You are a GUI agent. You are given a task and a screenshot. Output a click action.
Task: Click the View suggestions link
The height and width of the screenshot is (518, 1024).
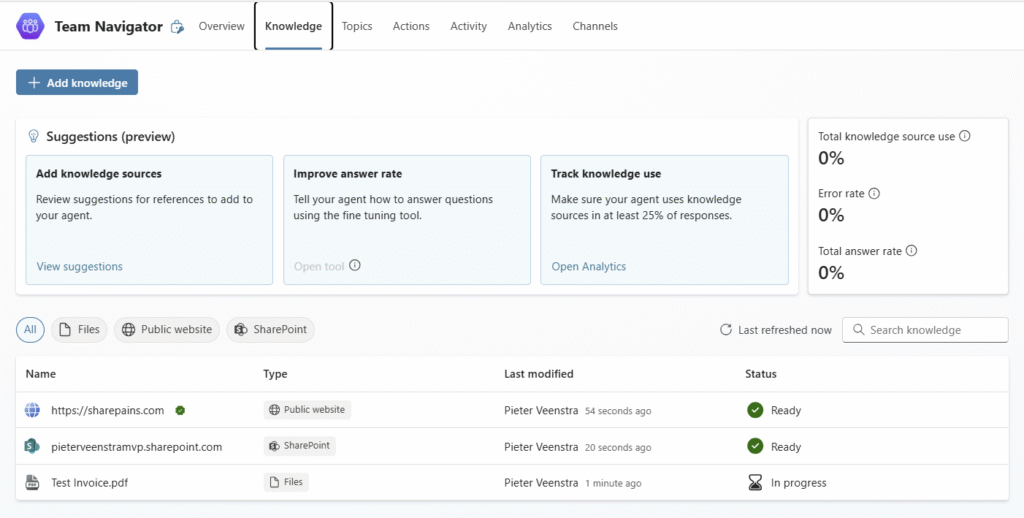click(x=80, y=267)
